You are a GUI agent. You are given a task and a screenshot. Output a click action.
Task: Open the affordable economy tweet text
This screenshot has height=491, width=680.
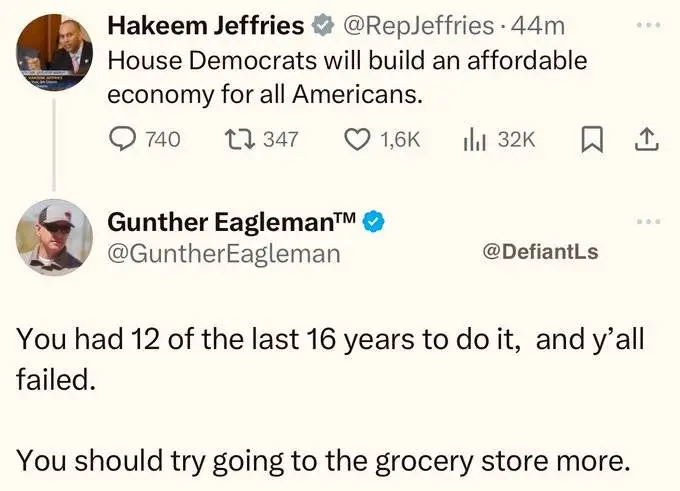coord(346,78)
